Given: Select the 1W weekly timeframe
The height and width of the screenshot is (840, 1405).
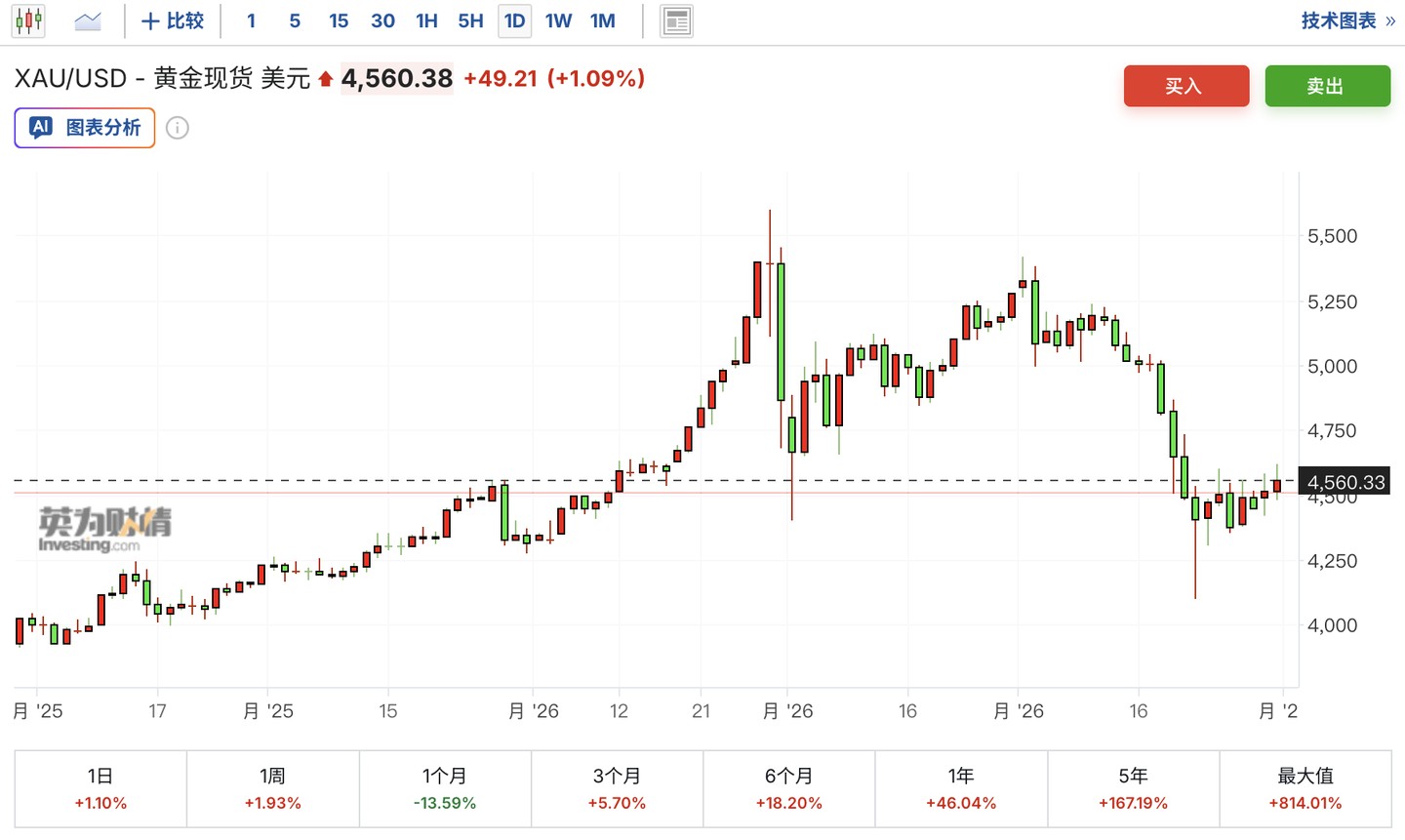Looking at the screenshot, I should point(558,20).
